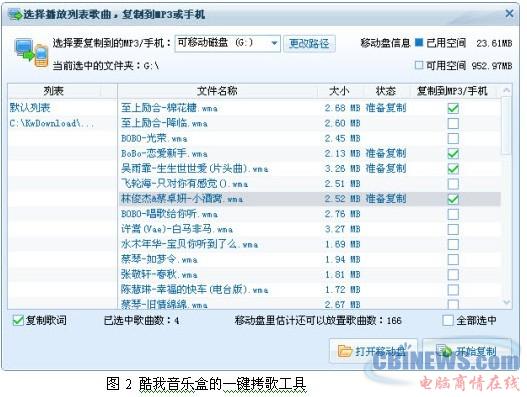Select the song 张敬轩-春秋.wma

(159, 275)
